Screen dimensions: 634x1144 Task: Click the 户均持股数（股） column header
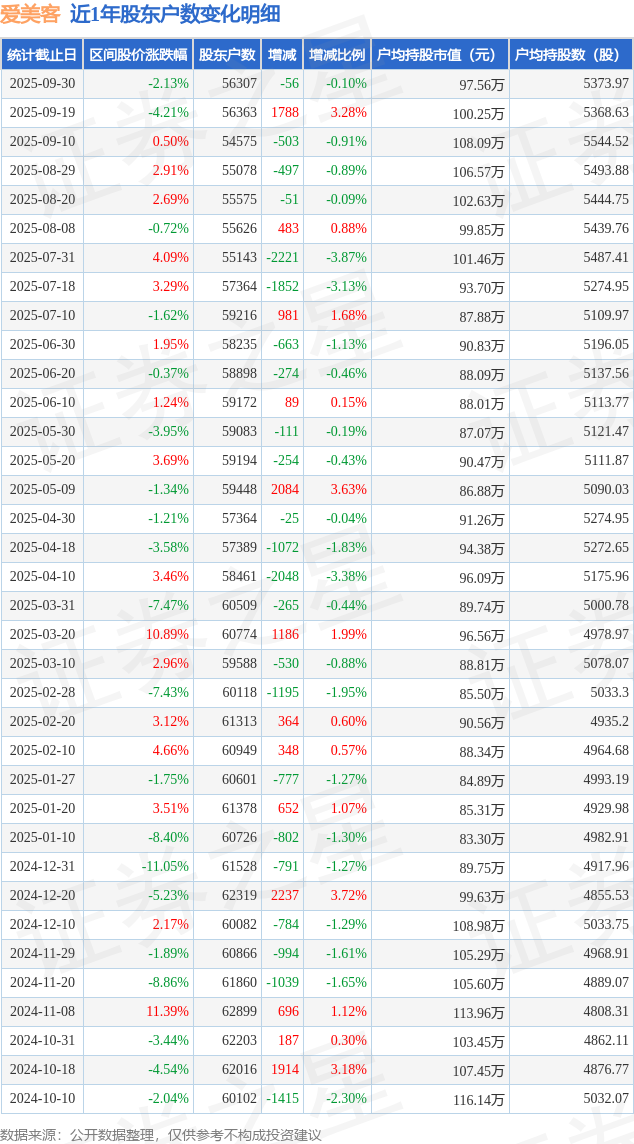click(571, 55)
